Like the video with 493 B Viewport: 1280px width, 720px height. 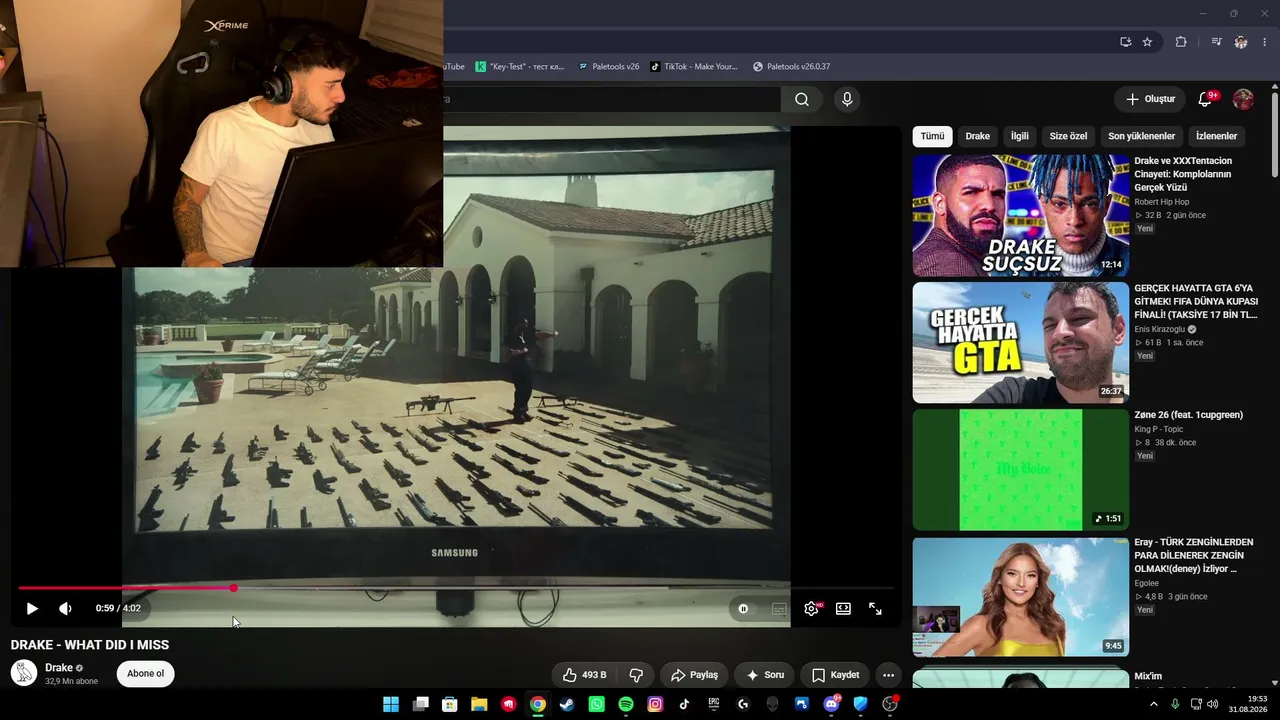pyautogui.click(x=584, y=675)
